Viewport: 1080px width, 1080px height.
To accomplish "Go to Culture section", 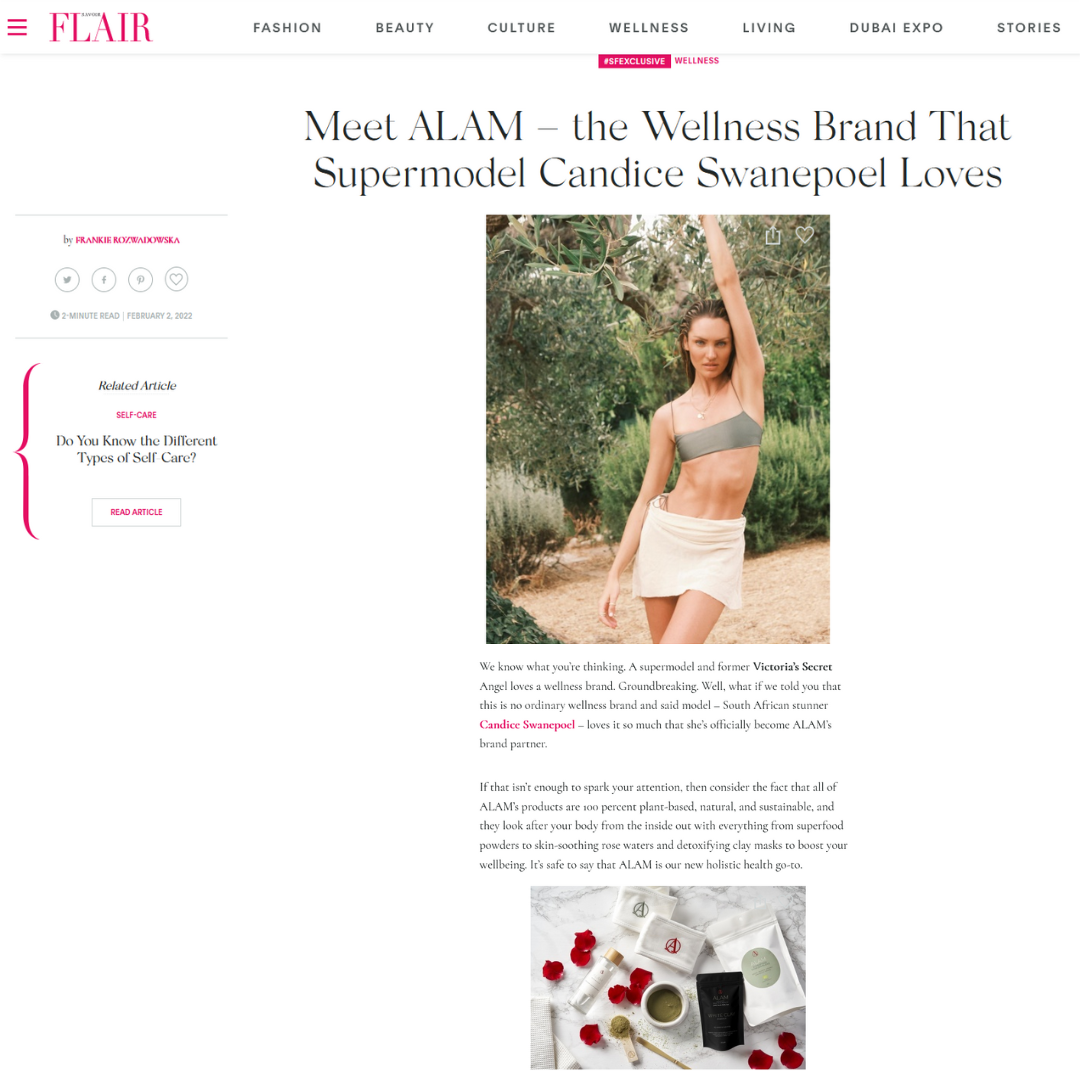I will (521, 28).
